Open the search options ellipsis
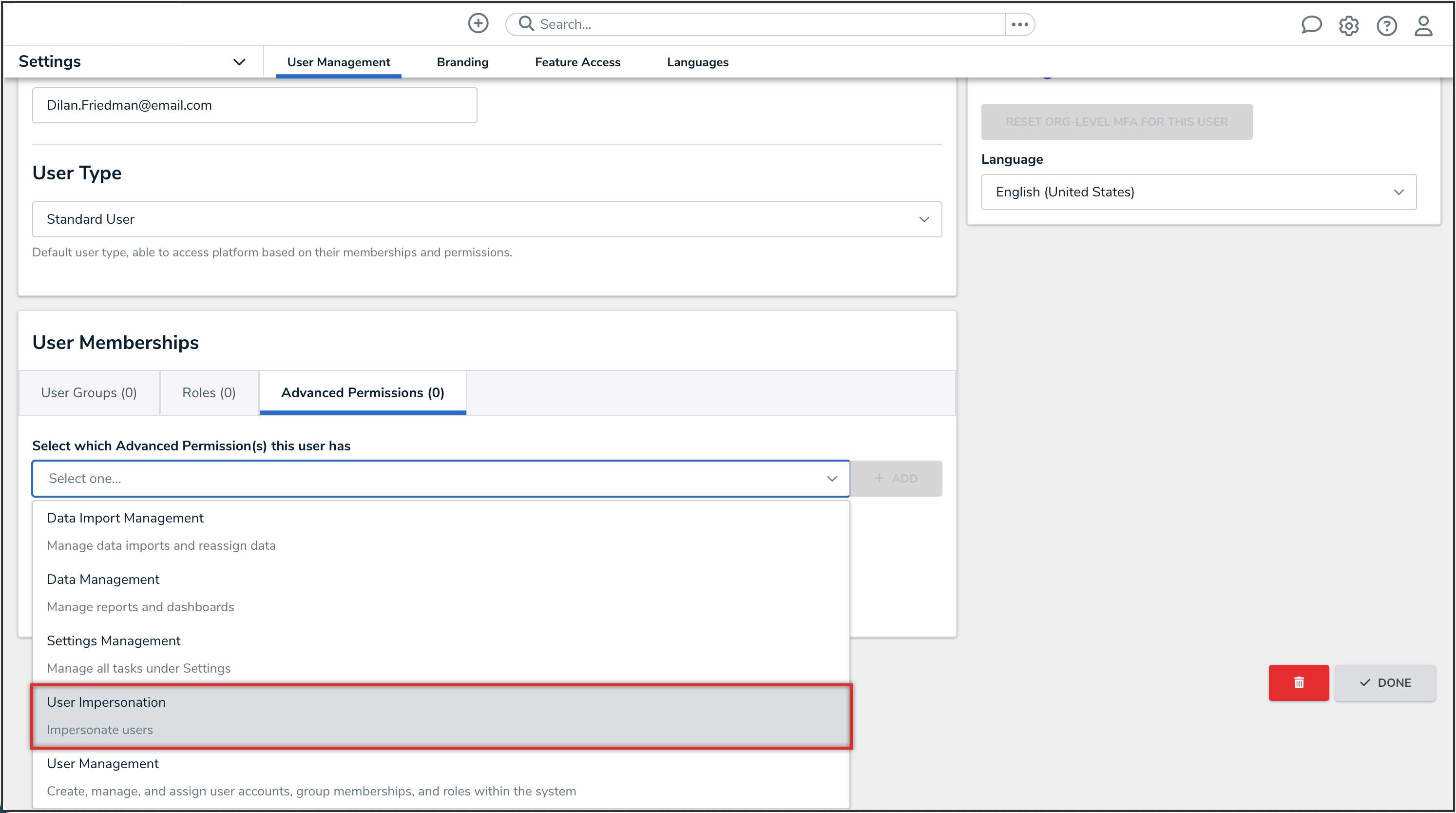The image size is (1456, 813). tap(1020, 24)
